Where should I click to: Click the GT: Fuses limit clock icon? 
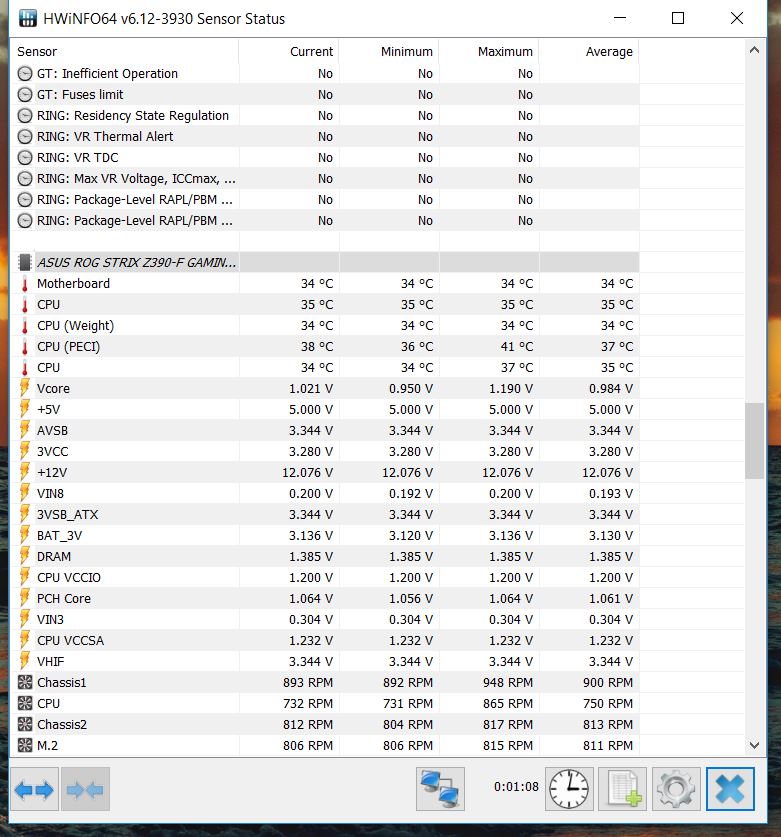coord(25,94)
